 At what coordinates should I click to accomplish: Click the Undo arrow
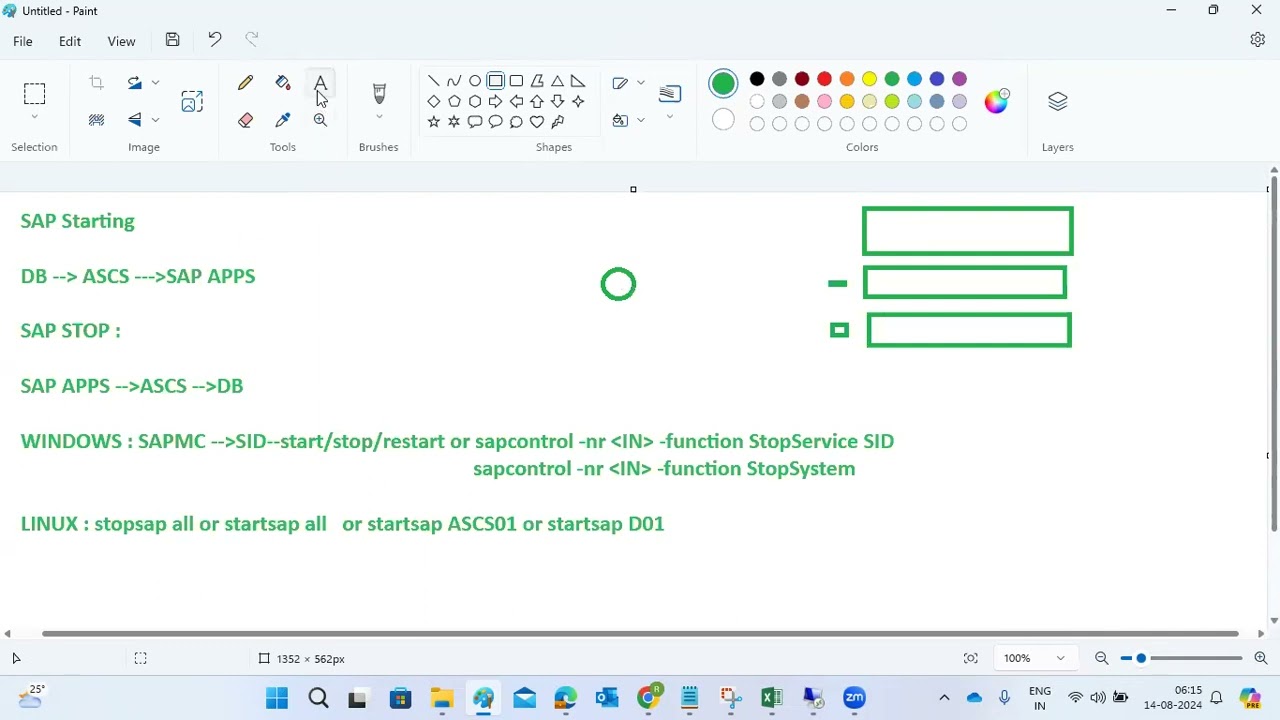coord(215,40)
